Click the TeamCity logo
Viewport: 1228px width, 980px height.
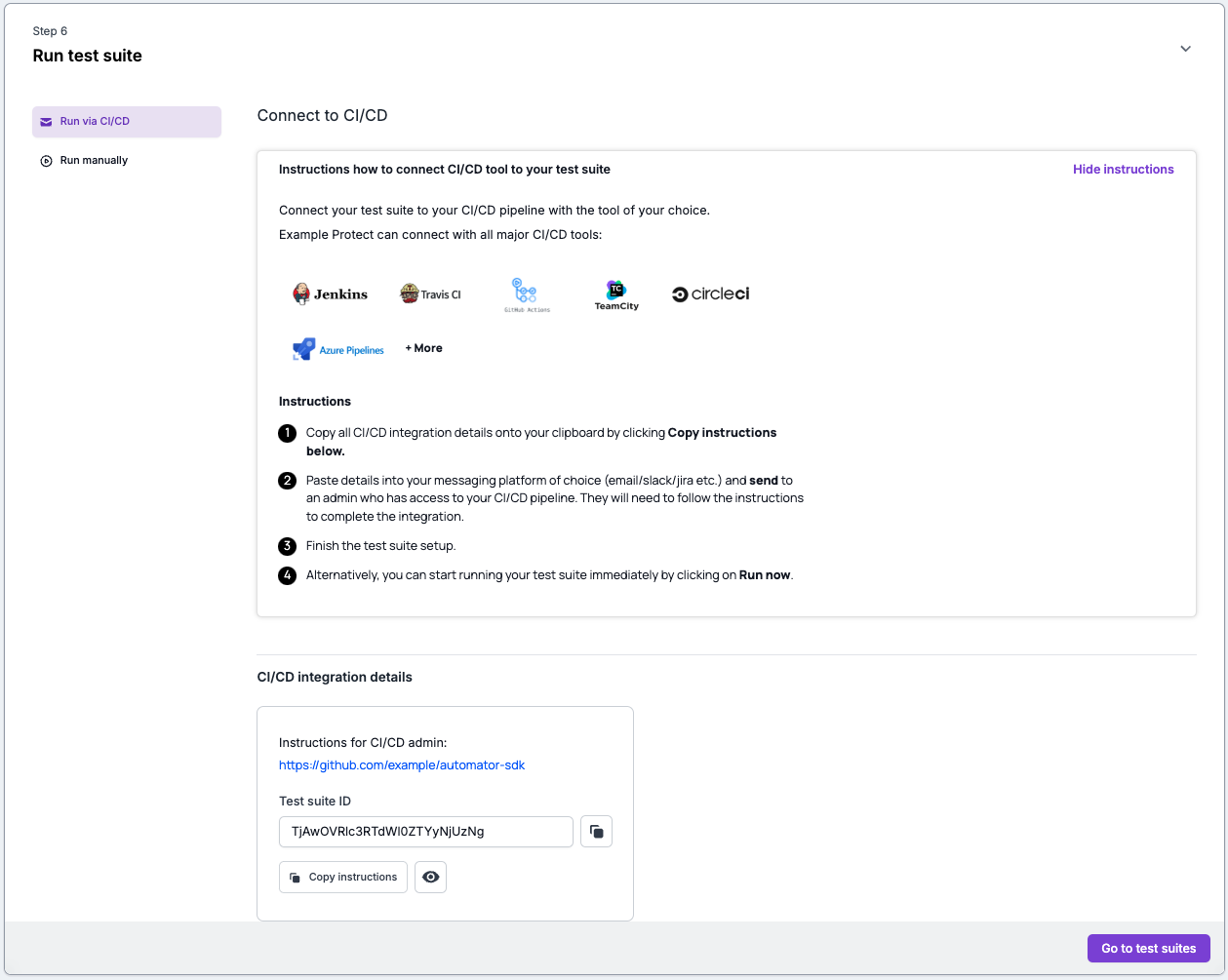click(616, 294)
